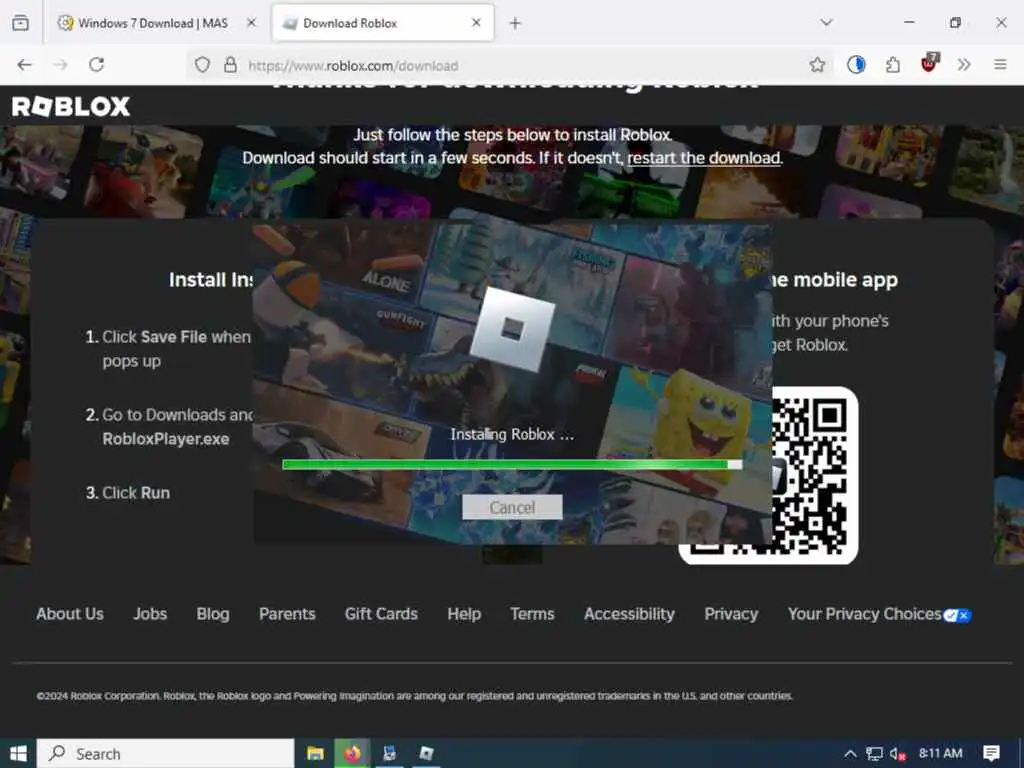Cancel the Roblox installation
The height and width of the screenshot is (768, 1024).
tap(512, 507)
